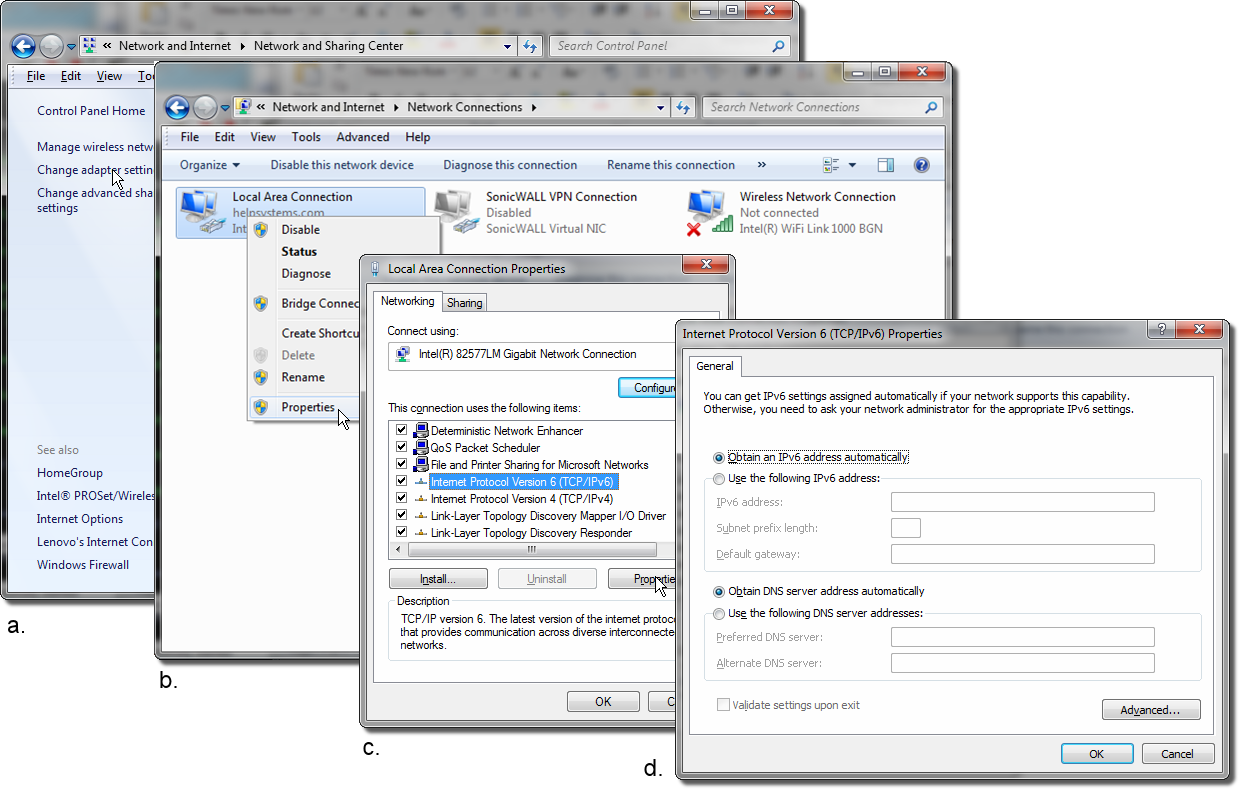
Task: Click the search magnifier in Search Control Panel
Action: point(779,46)
